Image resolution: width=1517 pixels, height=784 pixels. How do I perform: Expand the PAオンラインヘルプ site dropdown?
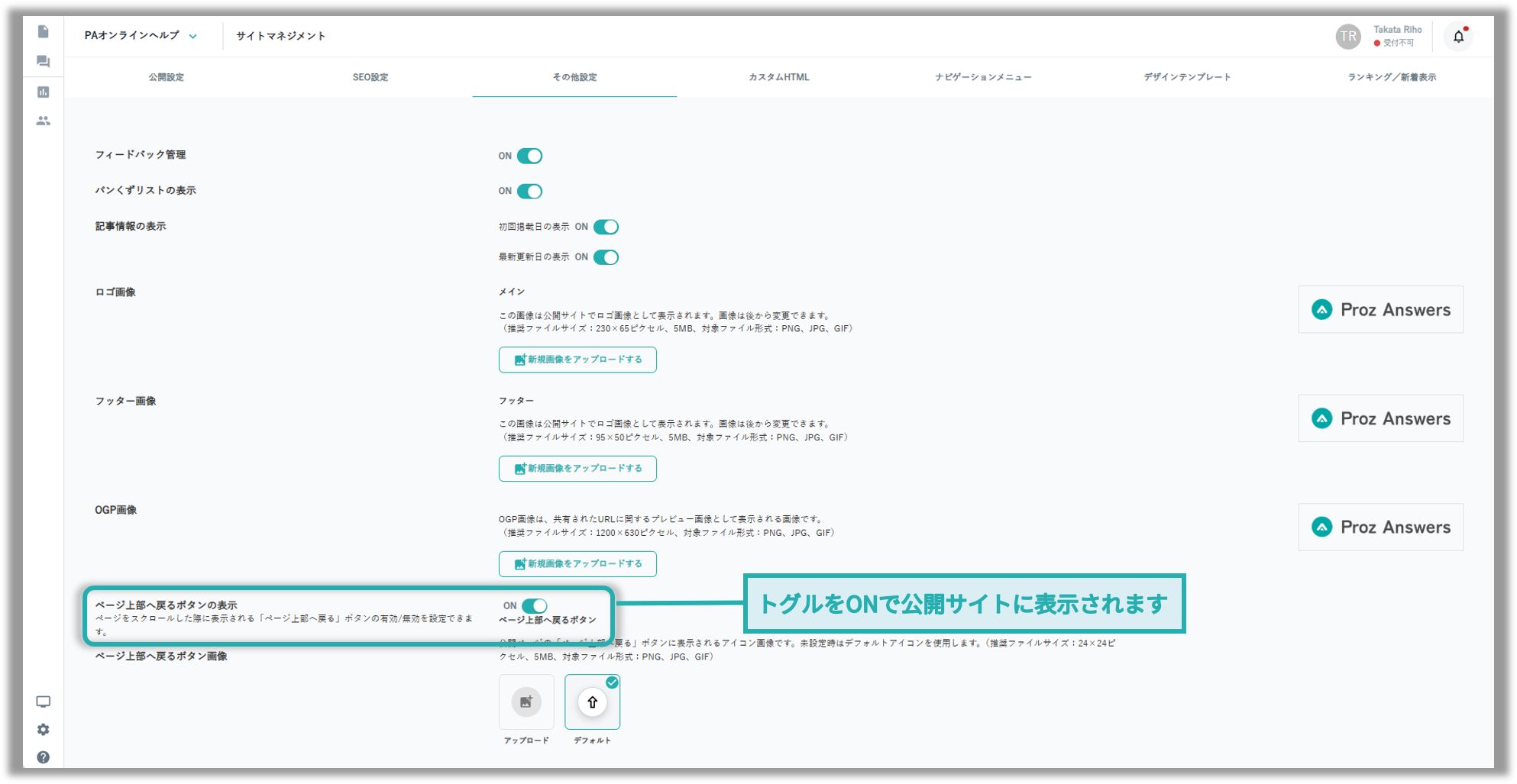point(141,36)
